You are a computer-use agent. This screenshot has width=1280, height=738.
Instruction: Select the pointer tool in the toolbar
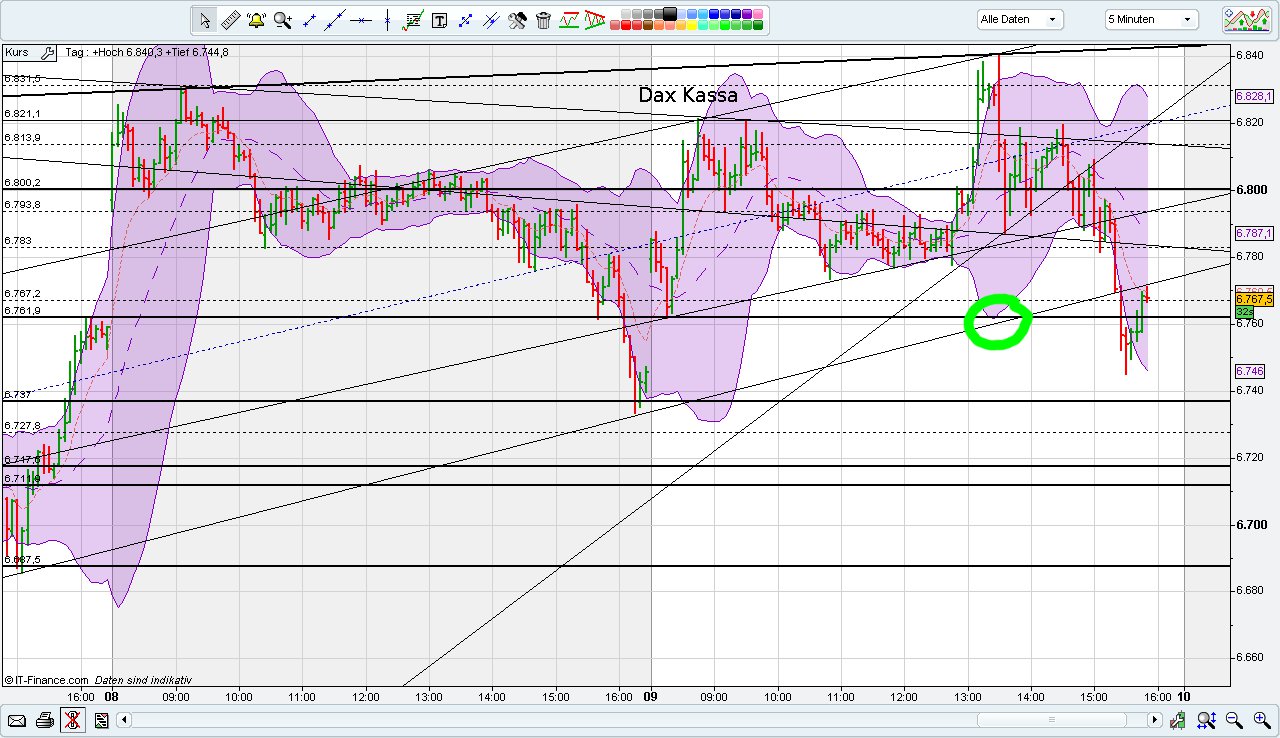click(206, 19)
